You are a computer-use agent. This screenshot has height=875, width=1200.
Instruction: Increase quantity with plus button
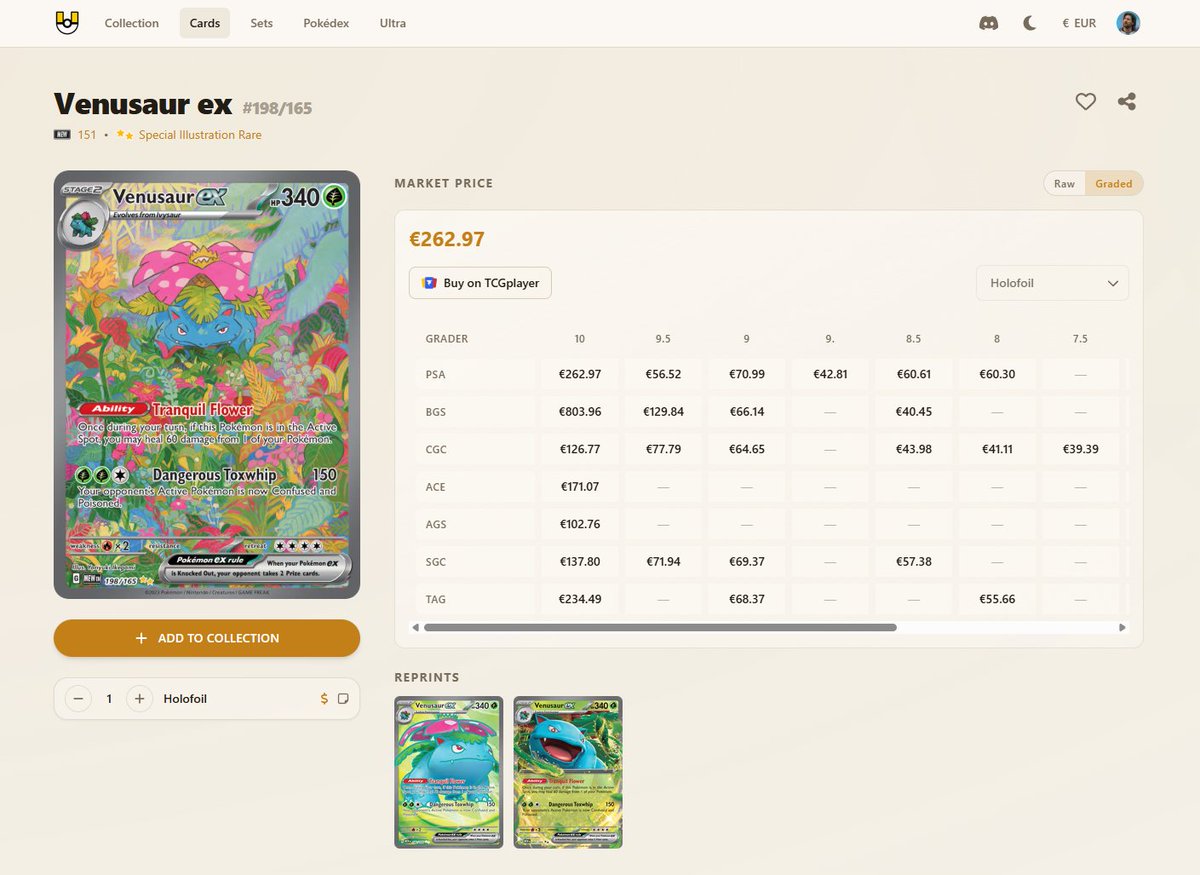coord(139,698)
